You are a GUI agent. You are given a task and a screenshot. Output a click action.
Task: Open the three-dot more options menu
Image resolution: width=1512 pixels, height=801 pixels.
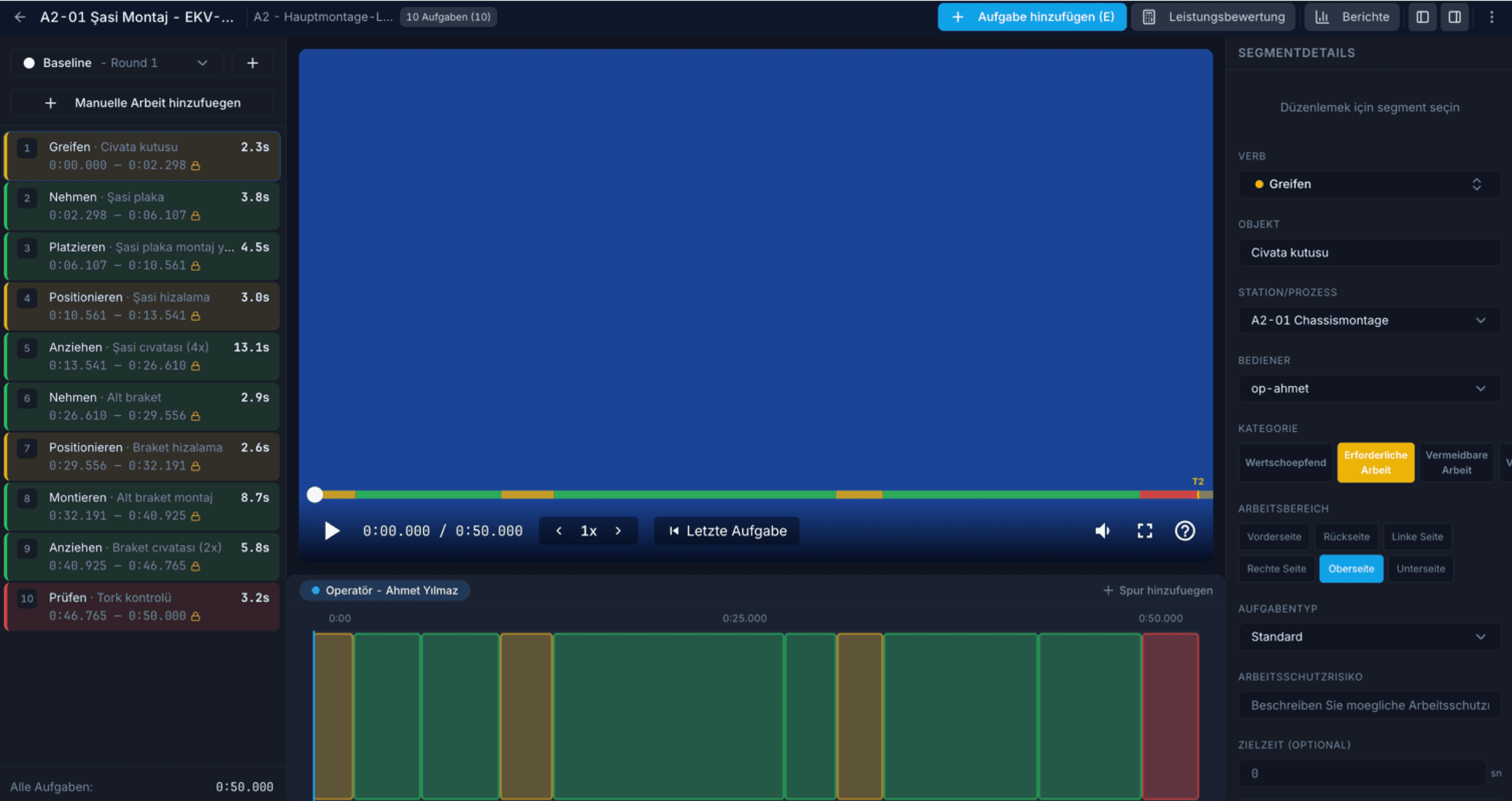tap(1492, 17)
